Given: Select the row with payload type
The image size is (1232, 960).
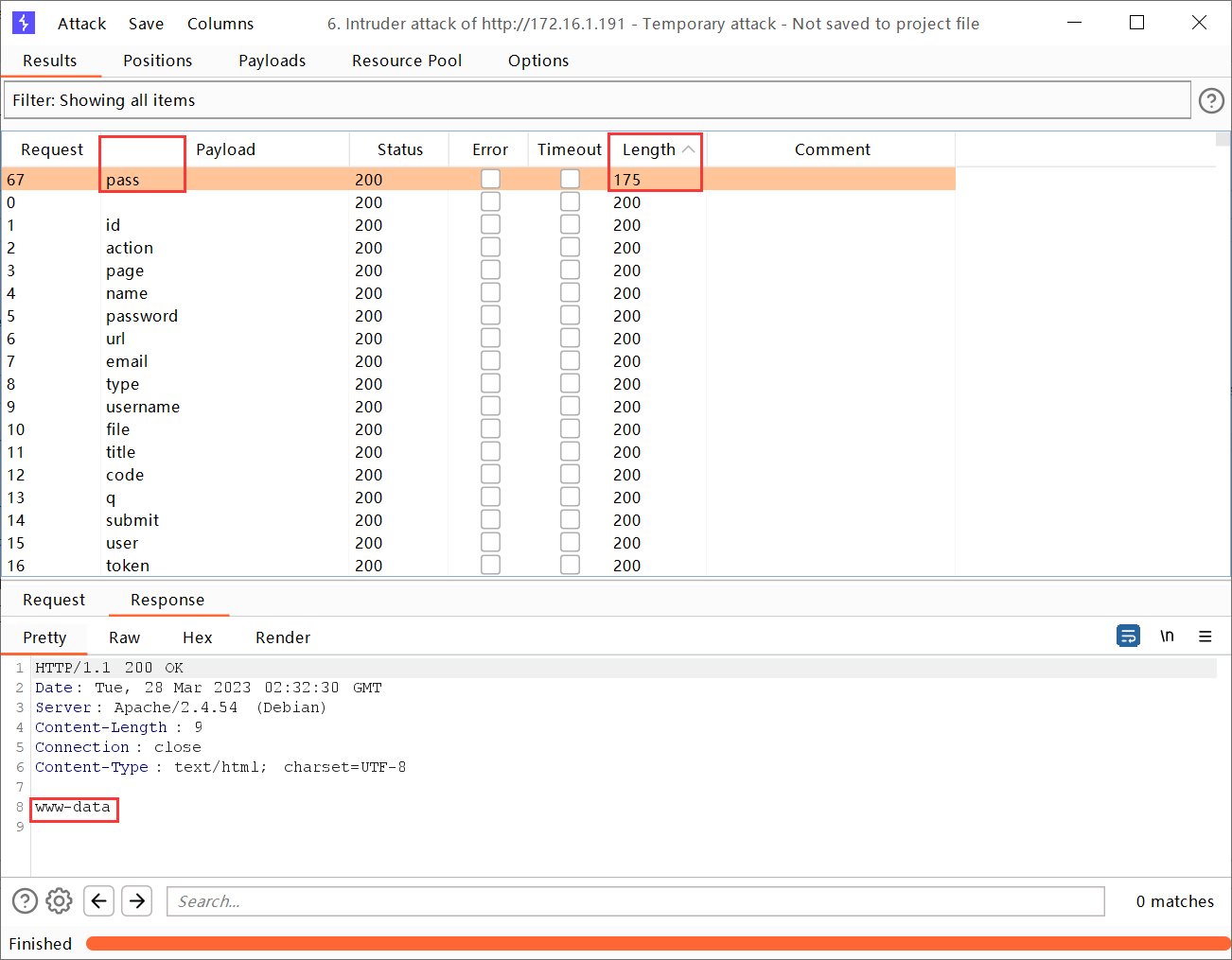Looking at the screenshot, I should [478, 384].
